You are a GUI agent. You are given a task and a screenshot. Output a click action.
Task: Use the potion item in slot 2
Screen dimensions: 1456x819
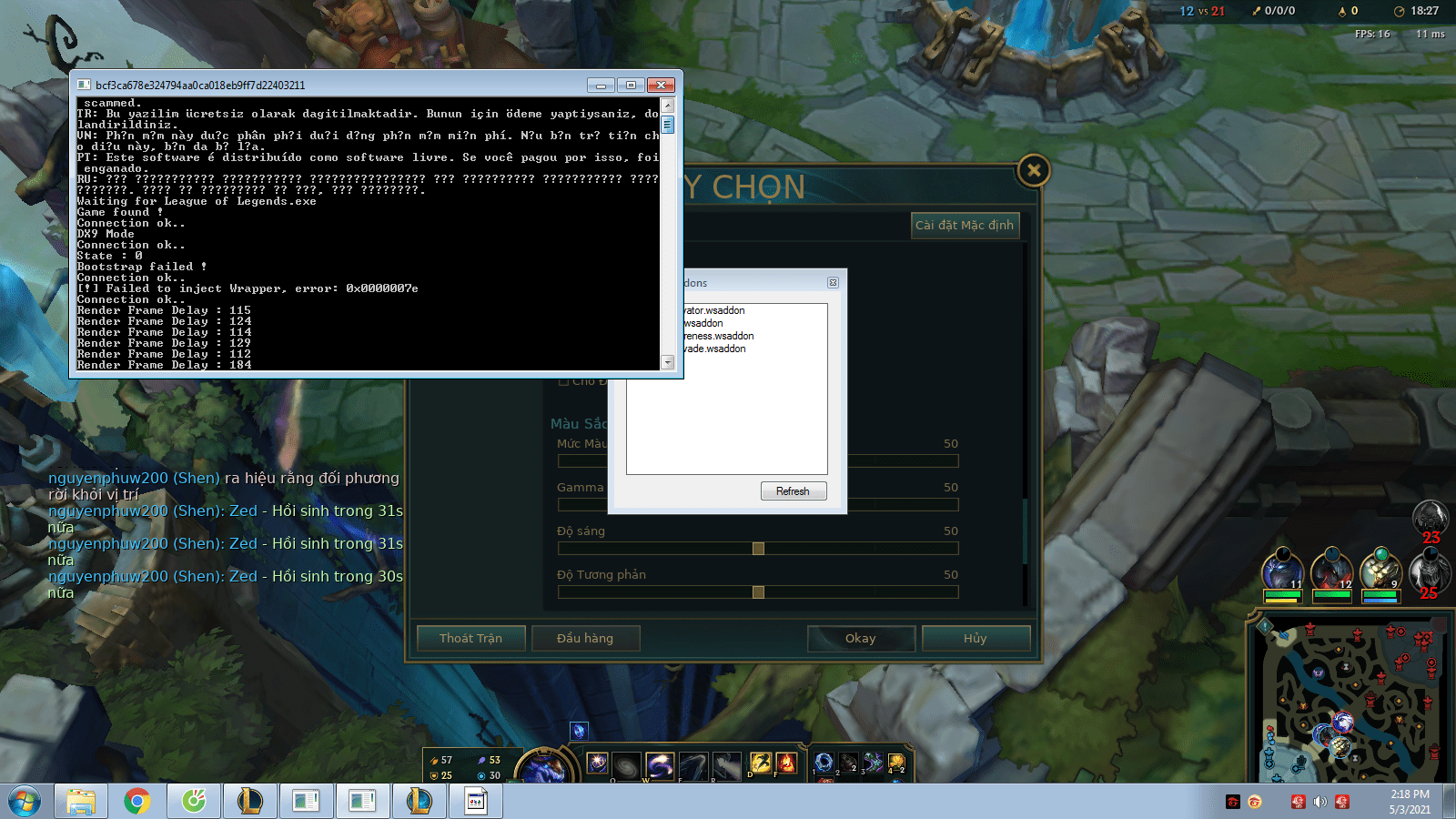coord(848,763)
